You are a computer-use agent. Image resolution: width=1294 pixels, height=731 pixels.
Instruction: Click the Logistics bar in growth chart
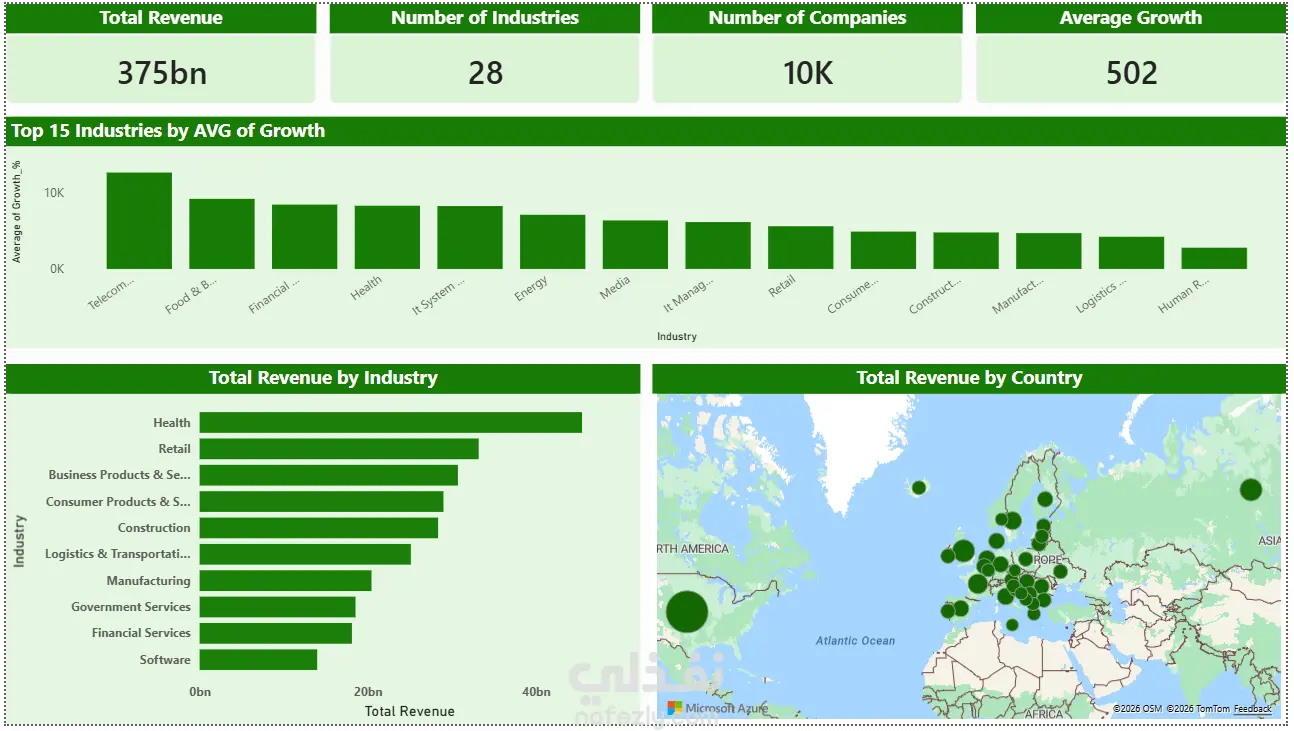pos(1131,253)
